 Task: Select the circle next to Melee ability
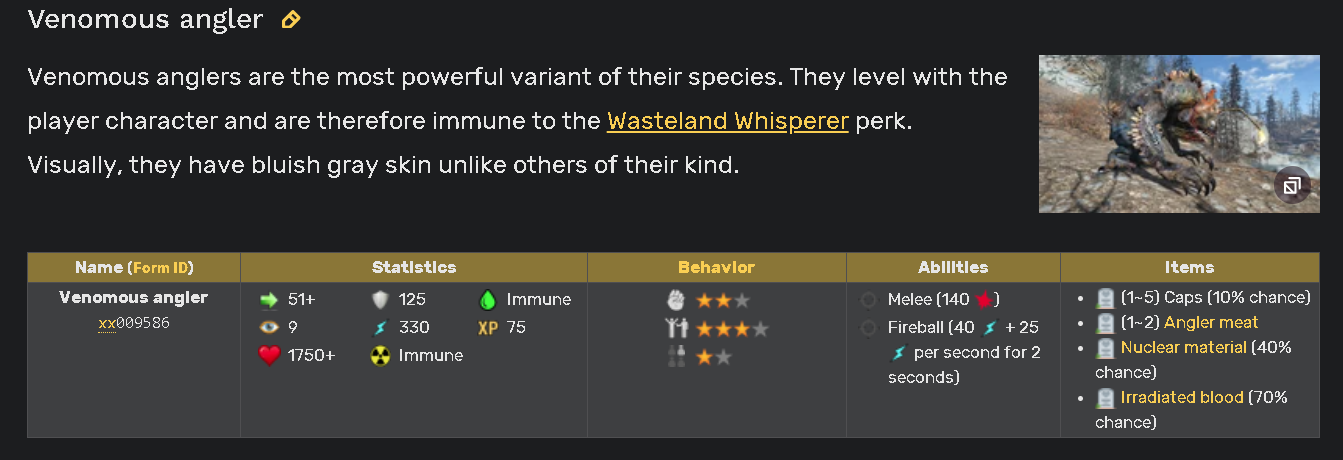click(869, 300)
